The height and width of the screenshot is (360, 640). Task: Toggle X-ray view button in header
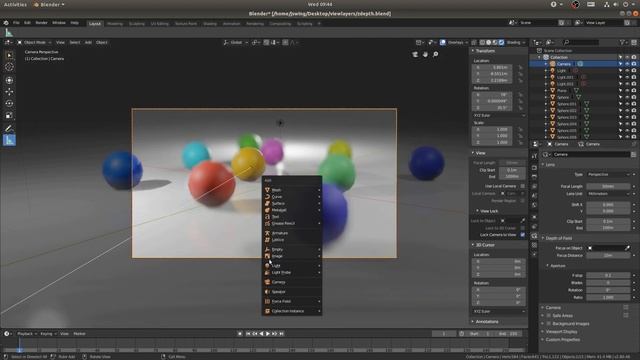tap(474, 42)
